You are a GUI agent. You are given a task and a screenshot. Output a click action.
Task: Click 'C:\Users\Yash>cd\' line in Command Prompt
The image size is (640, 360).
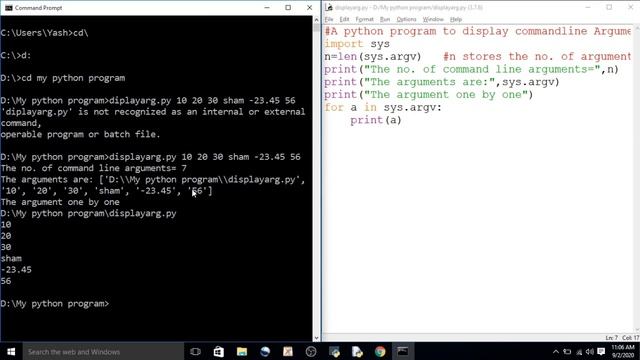tap(44, 33)
